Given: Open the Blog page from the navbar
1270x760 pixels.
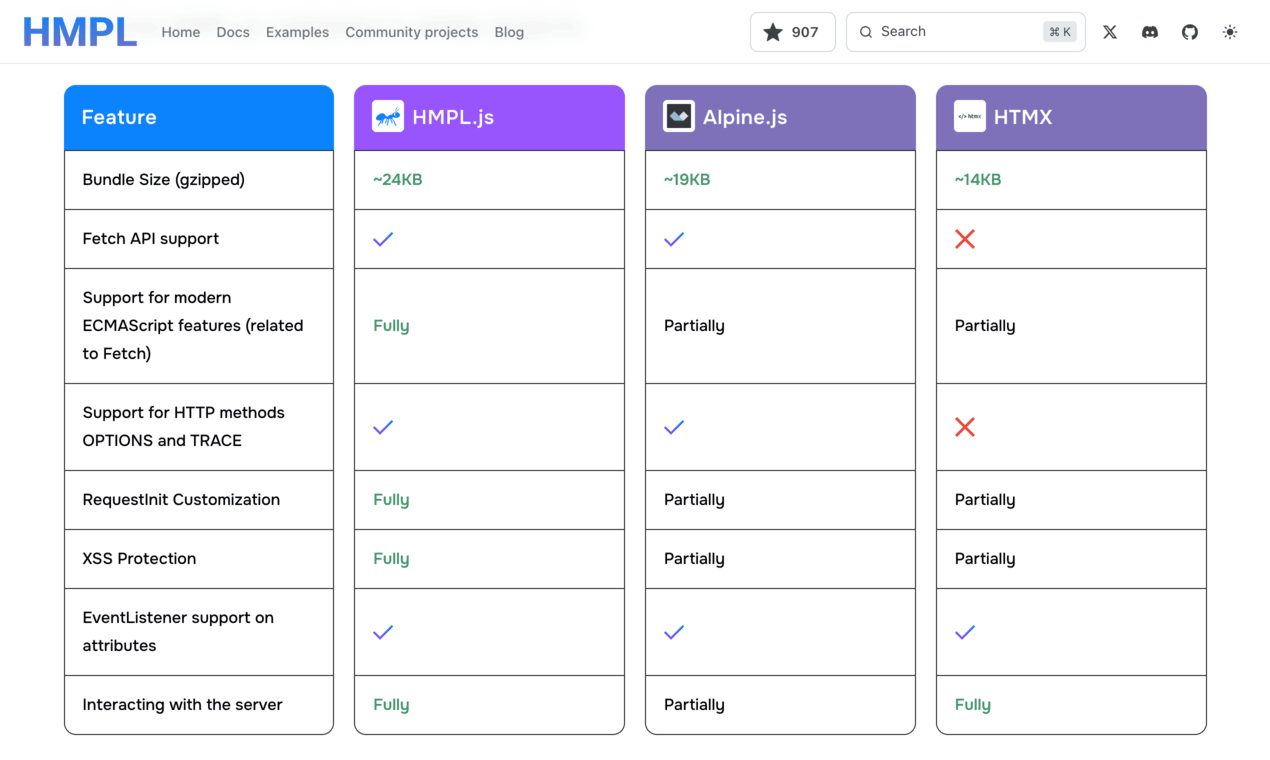Looking at the screenshot, I should pos(509,32).
